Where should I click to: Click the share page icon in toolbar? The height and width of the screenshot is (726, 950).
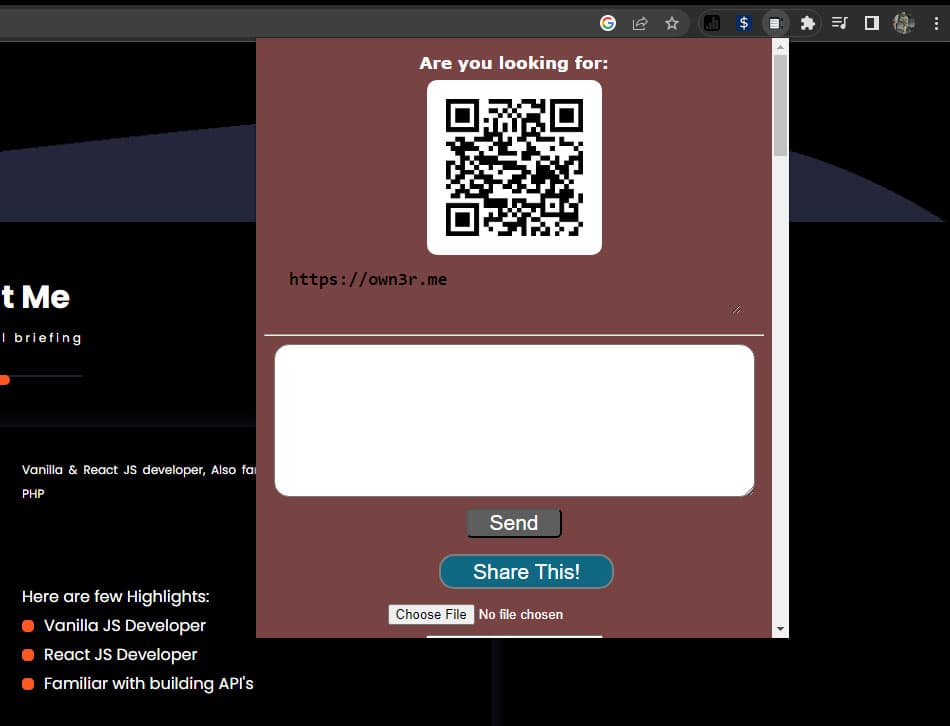pos(640,22)
